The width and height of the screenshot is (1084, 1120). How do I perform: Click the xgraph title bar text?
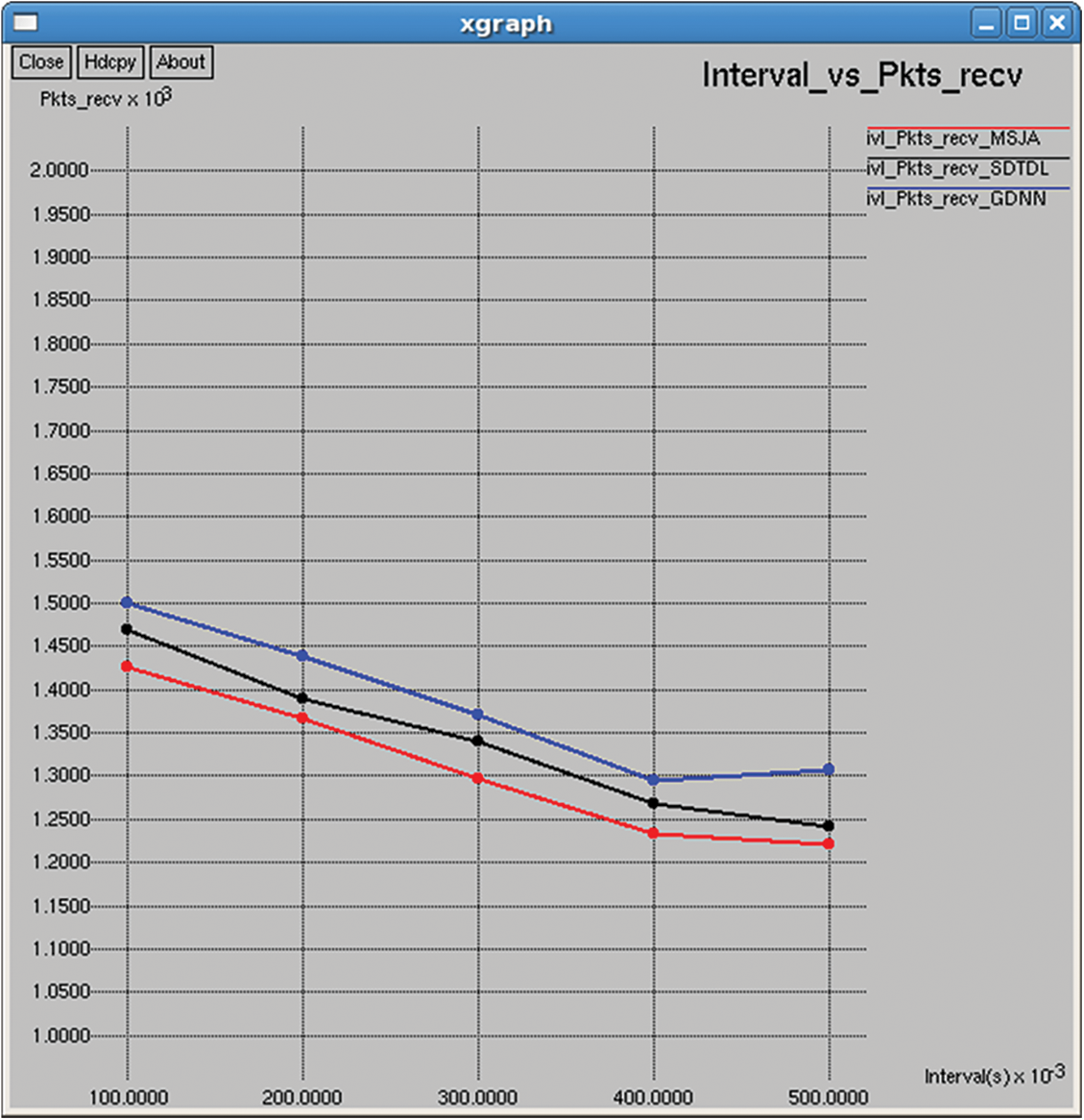506,24
